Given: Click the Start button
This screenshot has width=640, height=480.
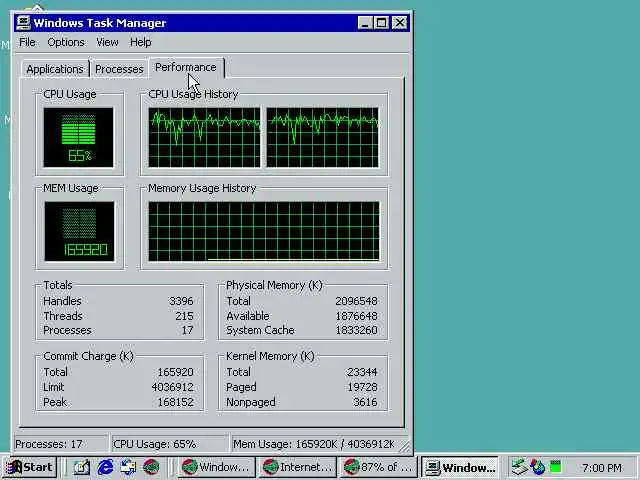Looking at the screenshot, I should click(30, 467).
